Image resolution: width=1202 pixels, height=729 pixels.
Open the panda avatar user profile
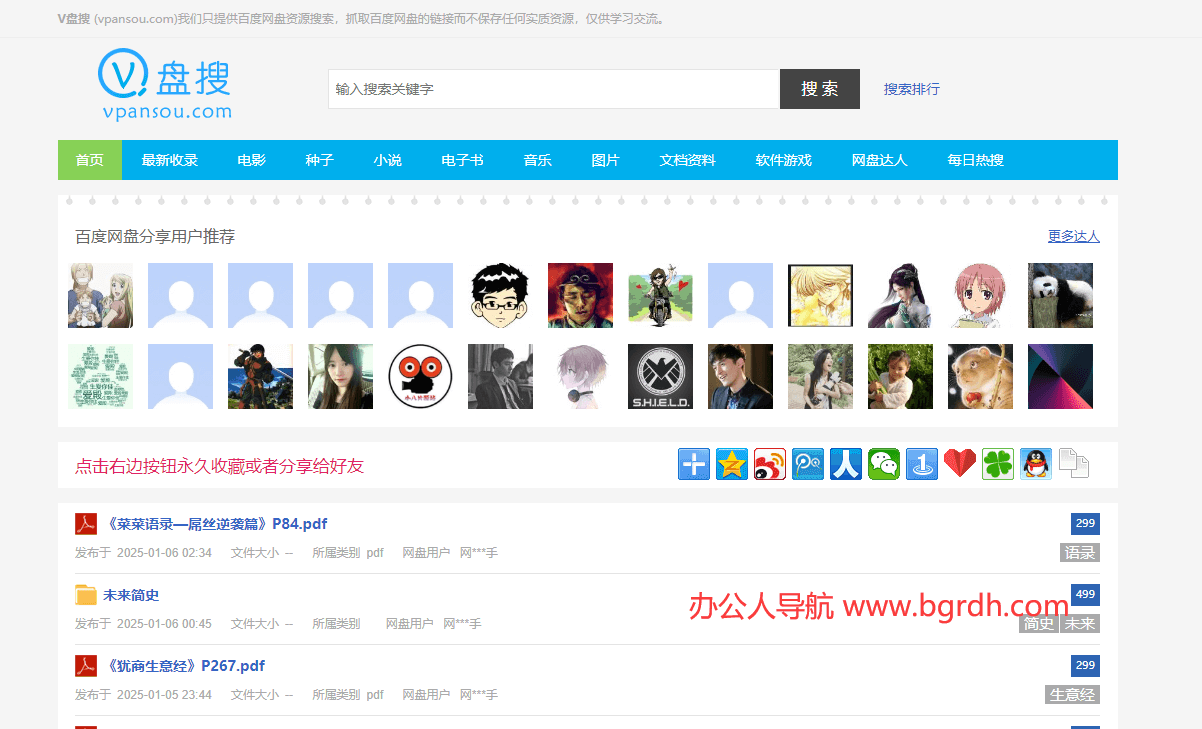(1060, 295)
